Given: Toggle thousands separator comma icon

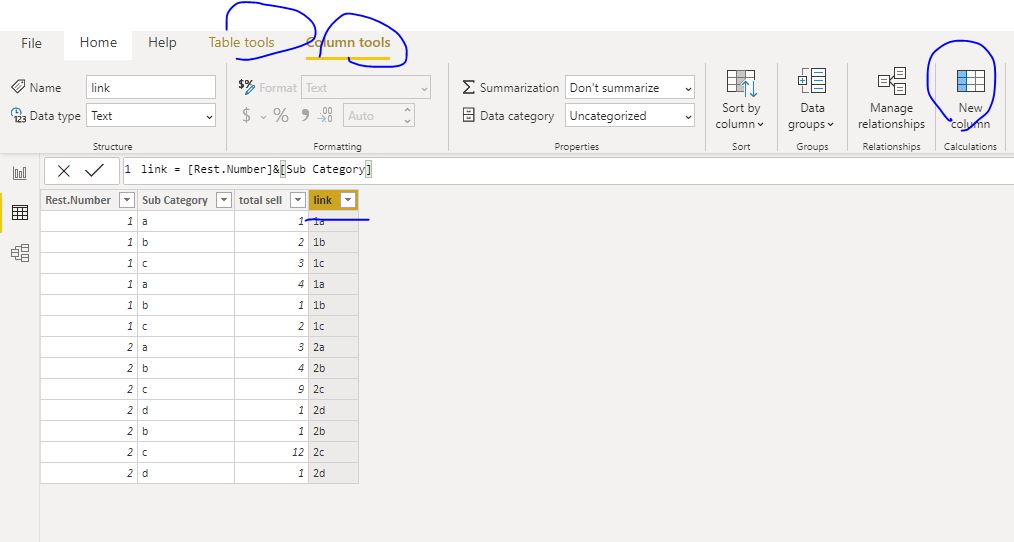Looking at the screenshot, I should (x=305, y=116).
